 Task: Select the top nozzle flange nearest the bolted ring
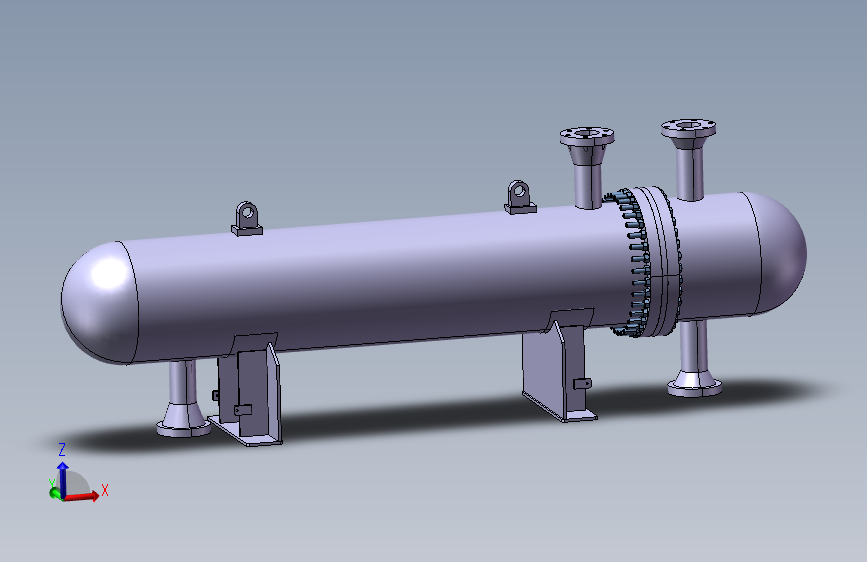[587, 136]
